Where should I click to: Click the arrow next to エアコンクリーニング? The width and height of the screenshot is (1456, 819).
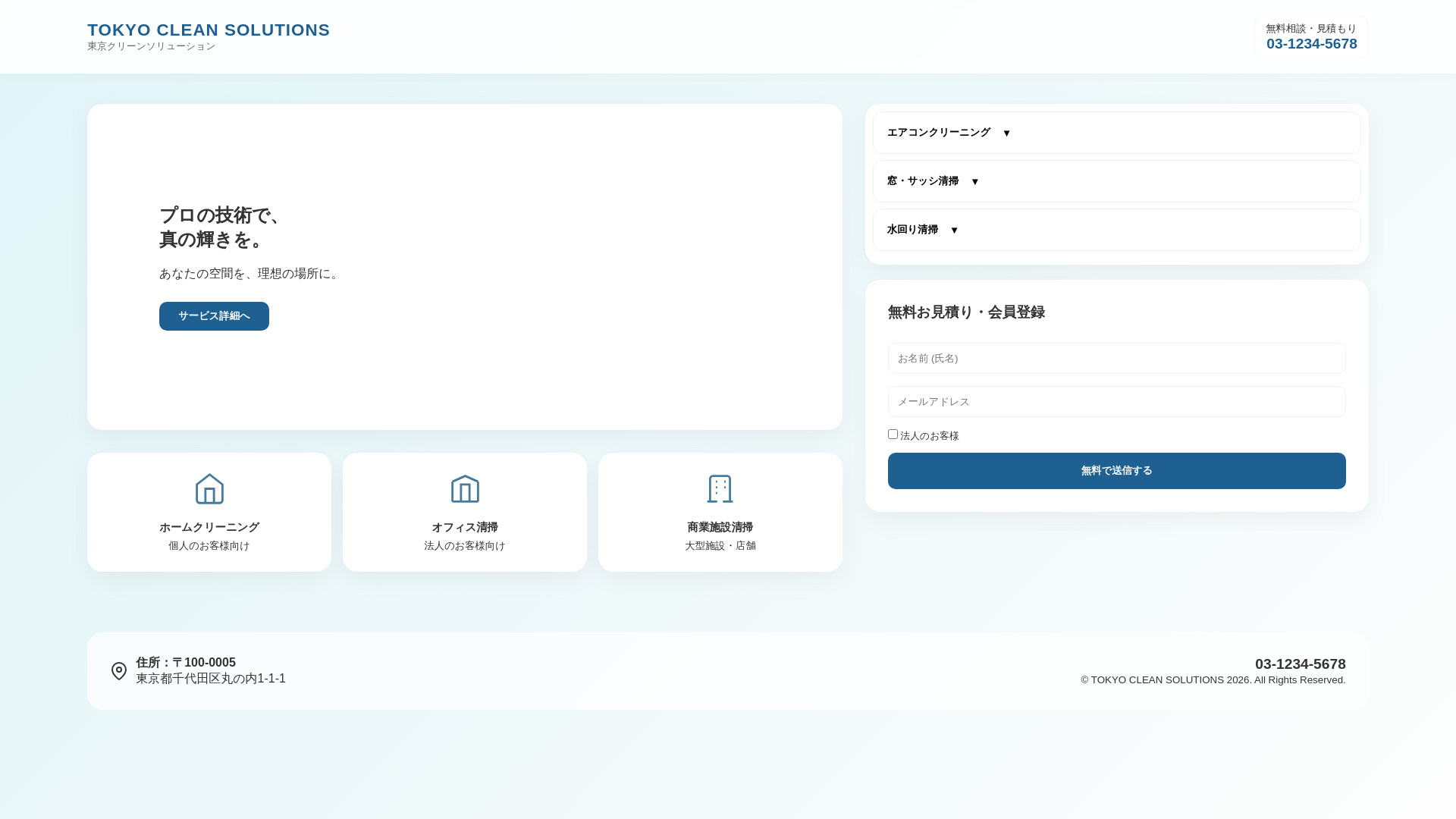click(x=1006, y=133)
